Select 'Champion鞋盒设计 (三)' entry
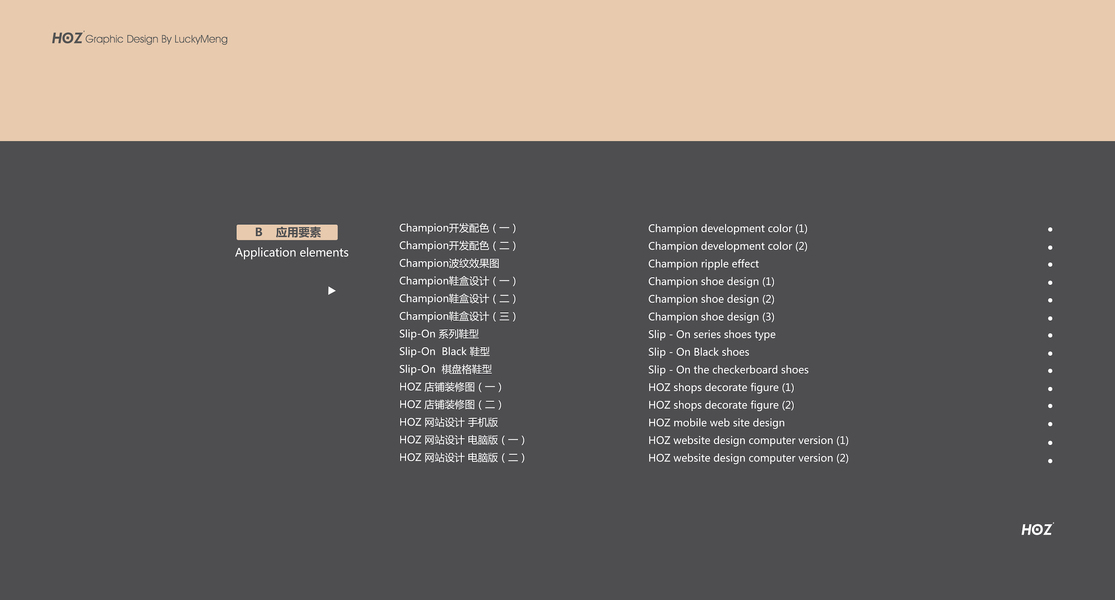1115x600 pixels. (457, 317)
